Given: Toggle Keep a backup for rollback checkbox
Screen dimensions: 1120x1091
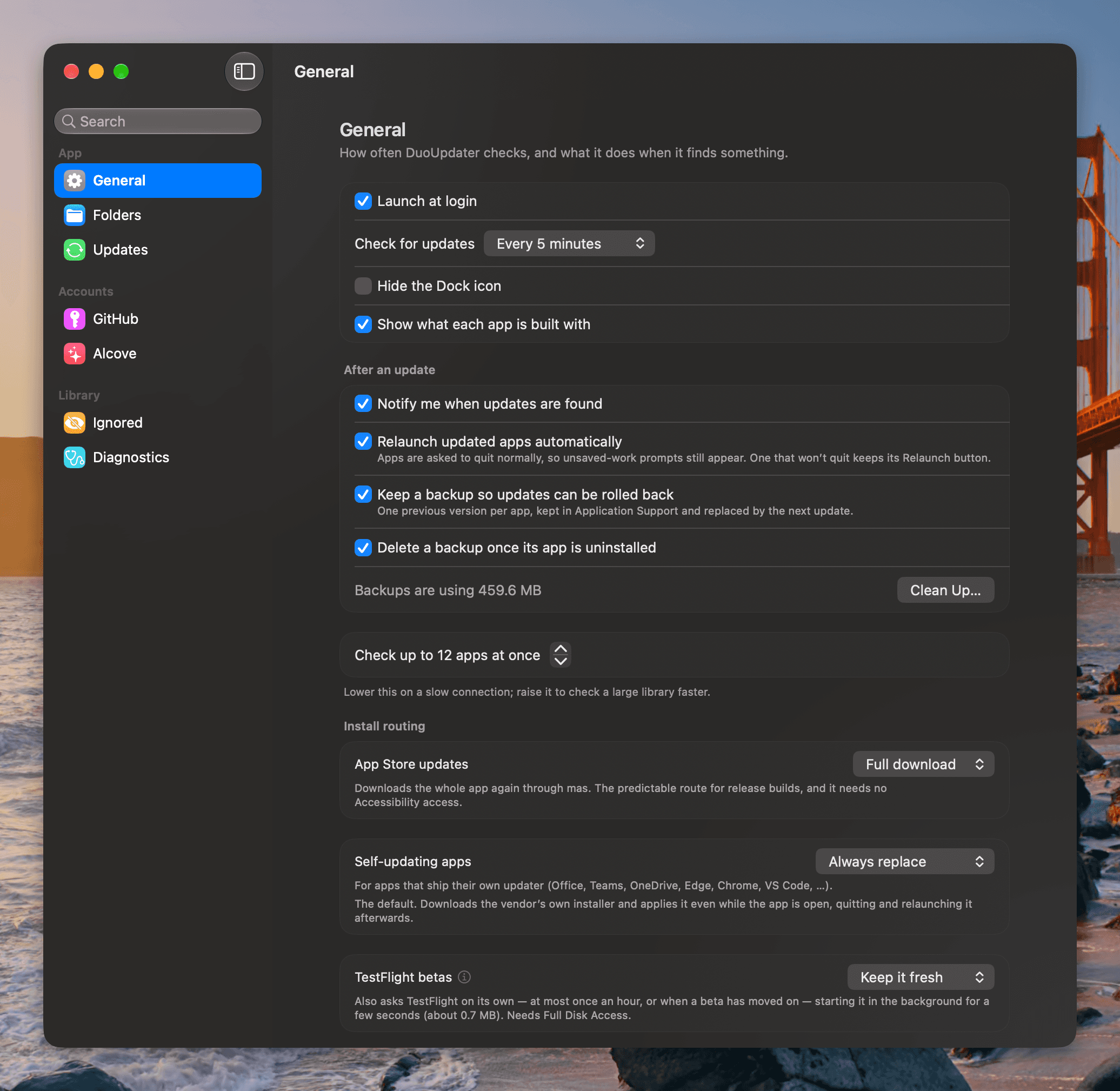Looking at the screenshot, I should 363,495.
